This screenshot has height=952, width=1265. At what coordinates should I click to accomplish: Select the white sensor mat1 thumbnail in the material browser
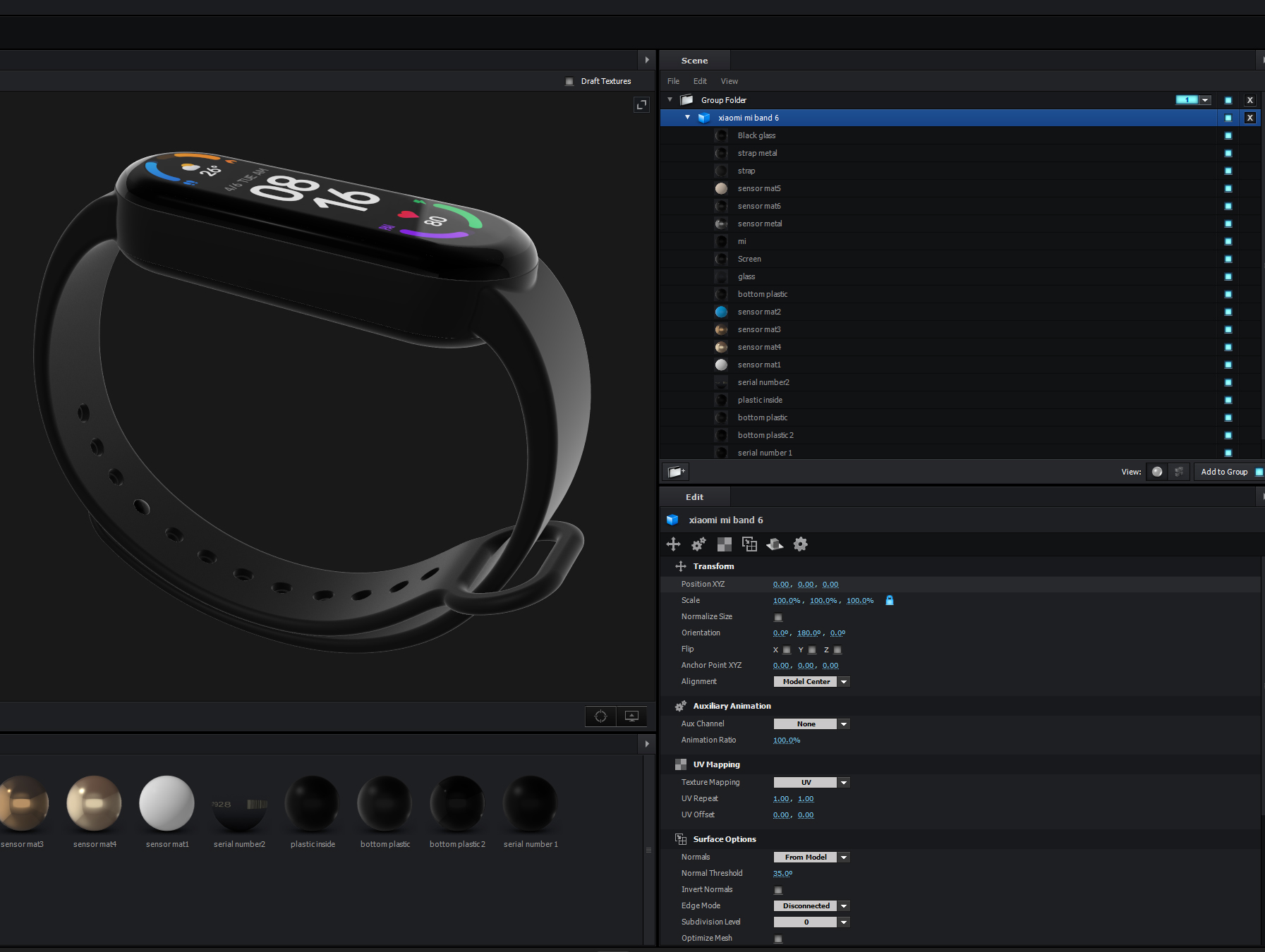click(167, 803)
